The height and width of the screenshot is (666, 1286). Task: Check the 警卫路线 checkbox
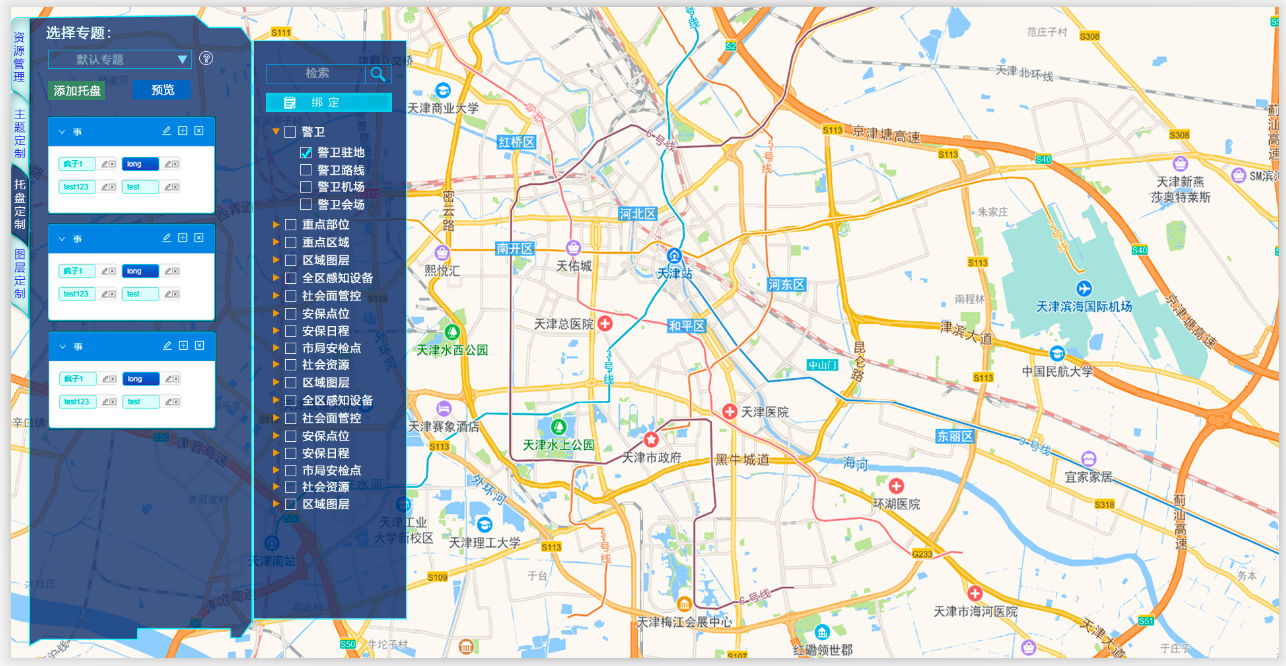306,170
